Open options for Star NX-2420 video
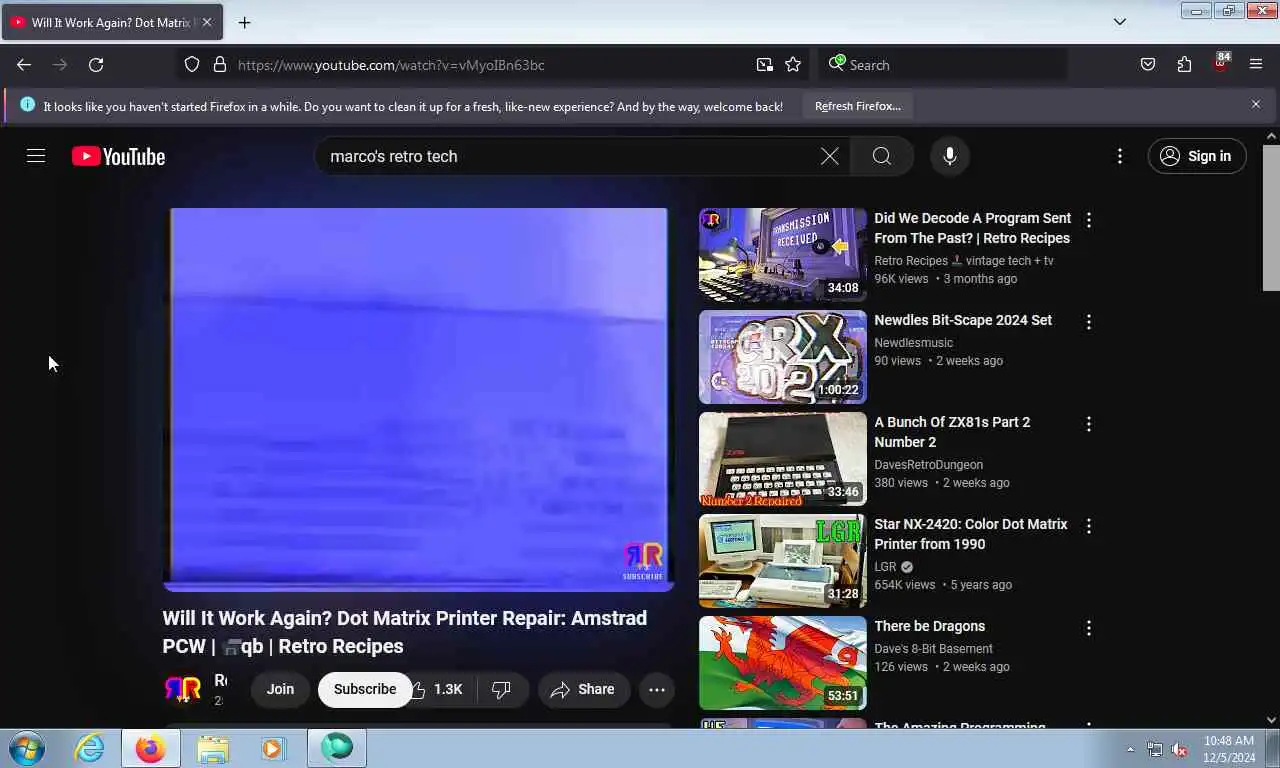1280x768 pixels. point(1089,526)
